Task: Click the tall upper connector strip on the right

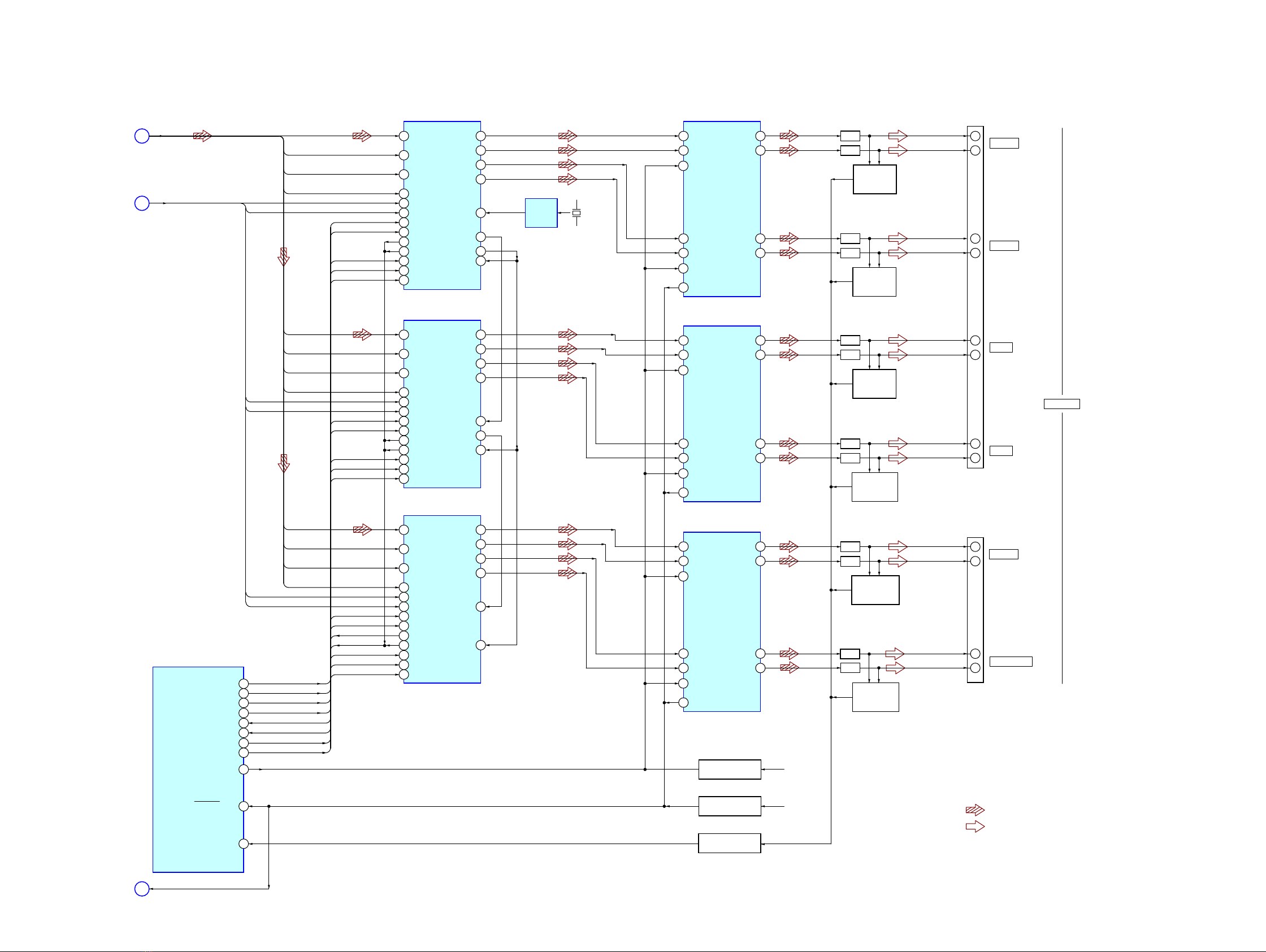Action: tap(975, 297)
